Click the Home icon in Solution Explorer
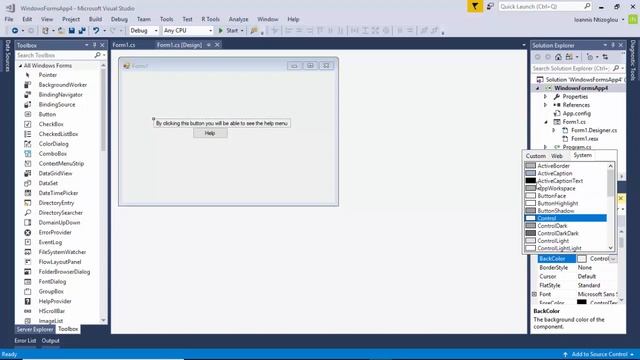The width and height of the screenshot is (640, 360). coord(558,57)
